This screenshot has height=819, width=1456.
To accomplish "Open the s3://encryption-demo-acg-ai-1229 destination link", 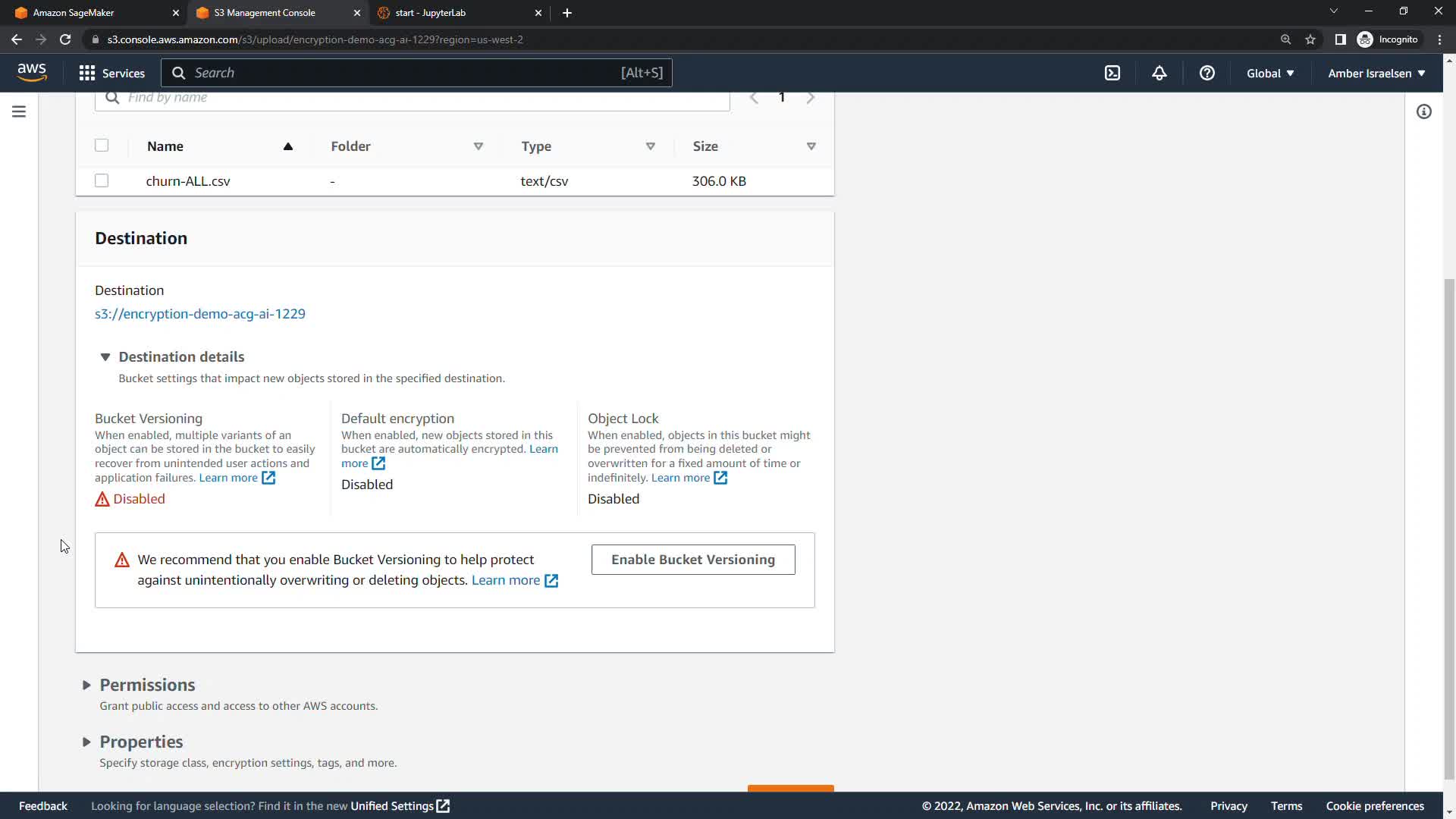I will click(200, 314).
